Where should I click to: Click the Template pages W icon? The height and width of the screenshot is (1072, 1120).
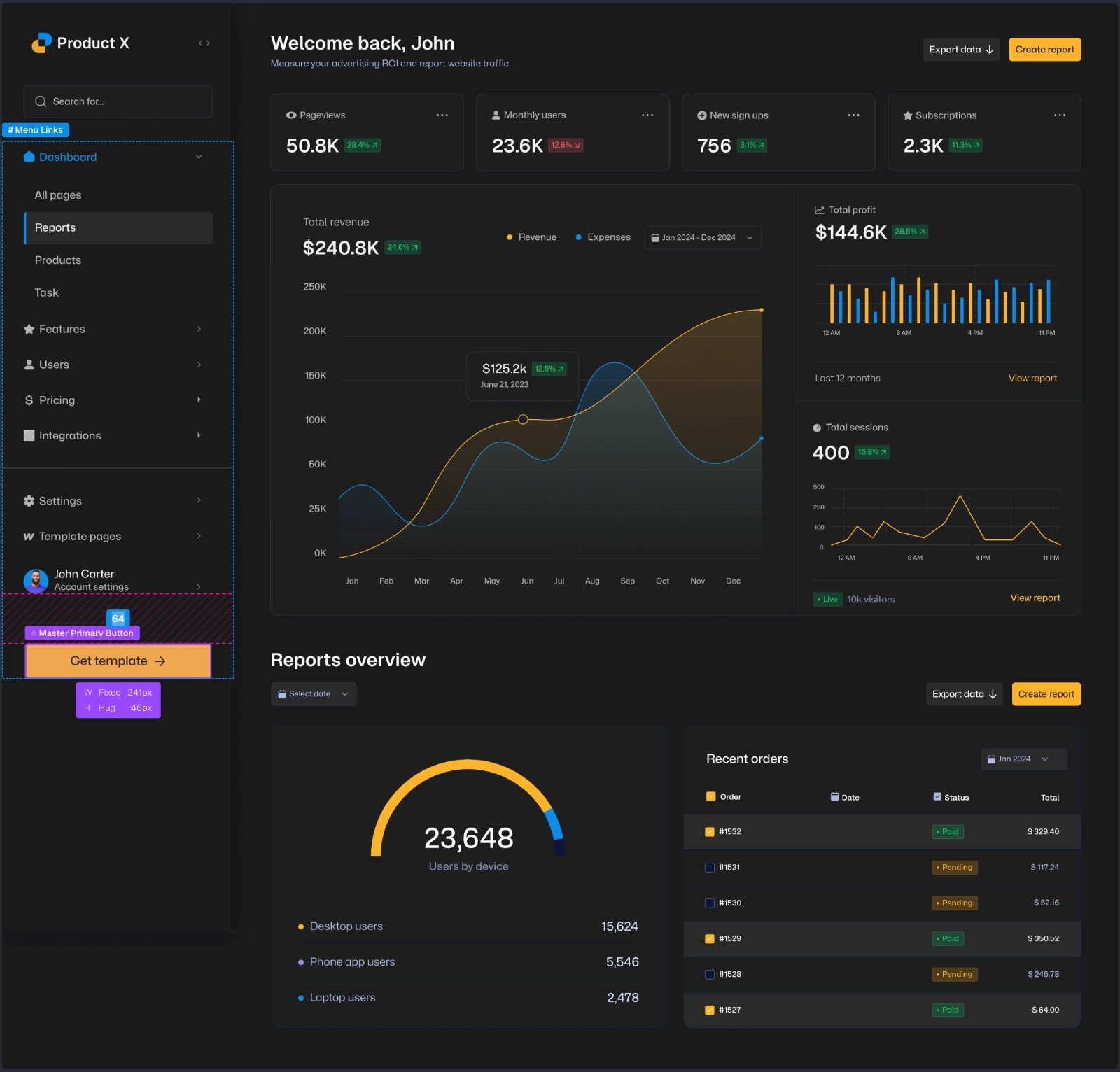(29, 537)
